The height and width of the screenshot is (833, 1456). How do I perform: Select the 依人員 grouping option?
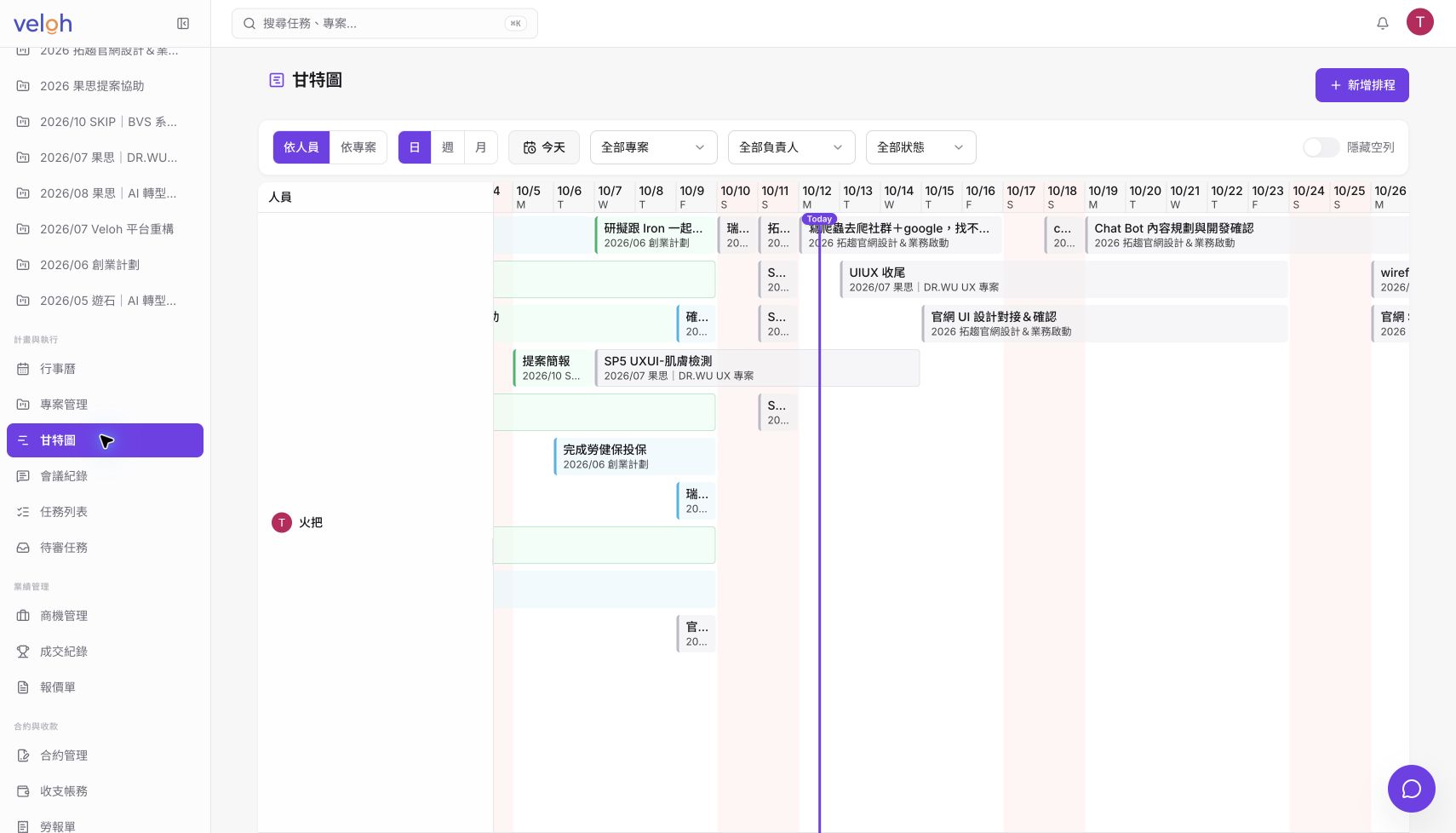tap(301, 147)
